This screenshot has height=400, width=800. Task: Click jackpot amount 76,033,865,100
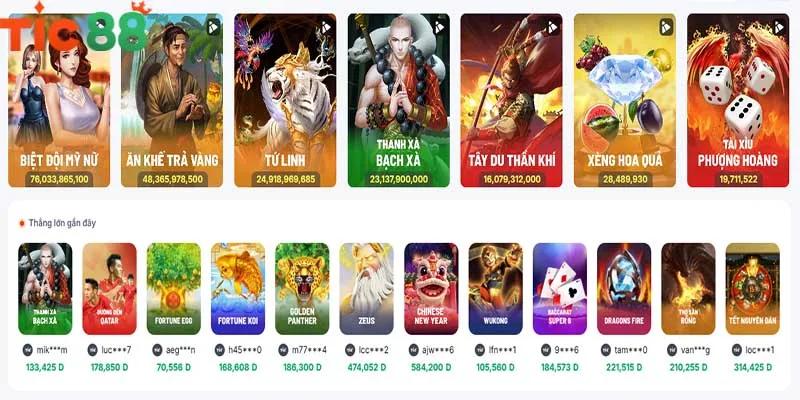coord(59,179)
